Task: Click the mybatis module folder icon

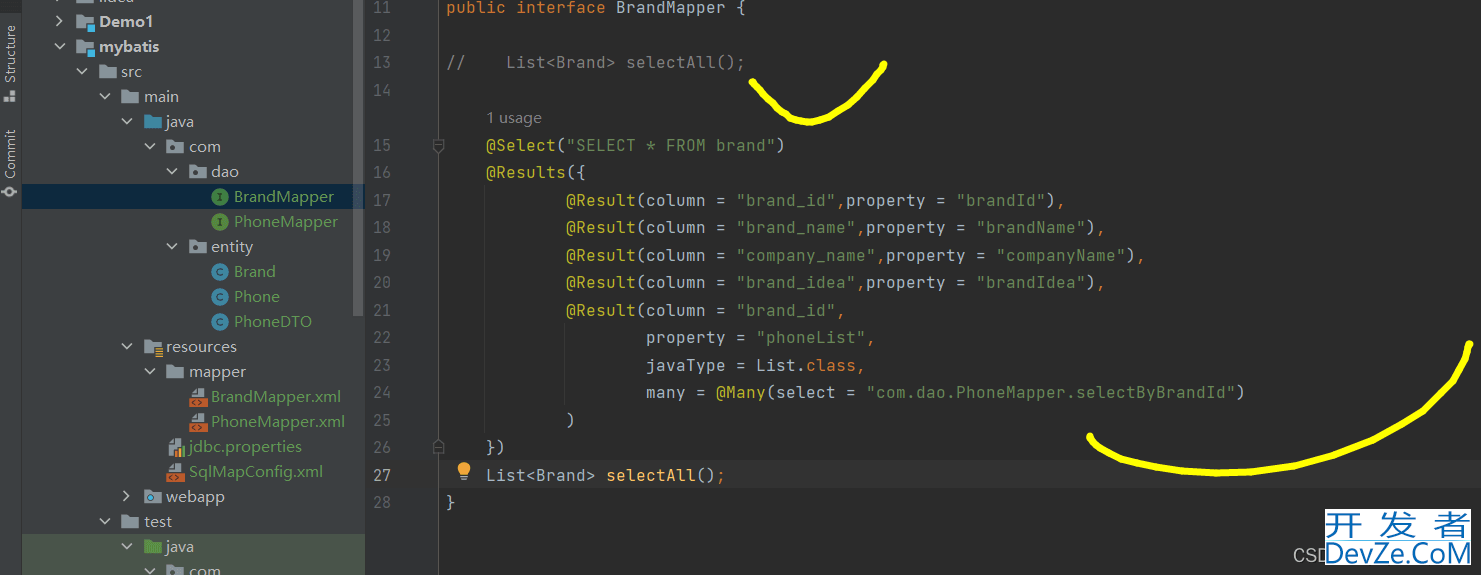Action: pyautogui.click(x=86, y=47)
